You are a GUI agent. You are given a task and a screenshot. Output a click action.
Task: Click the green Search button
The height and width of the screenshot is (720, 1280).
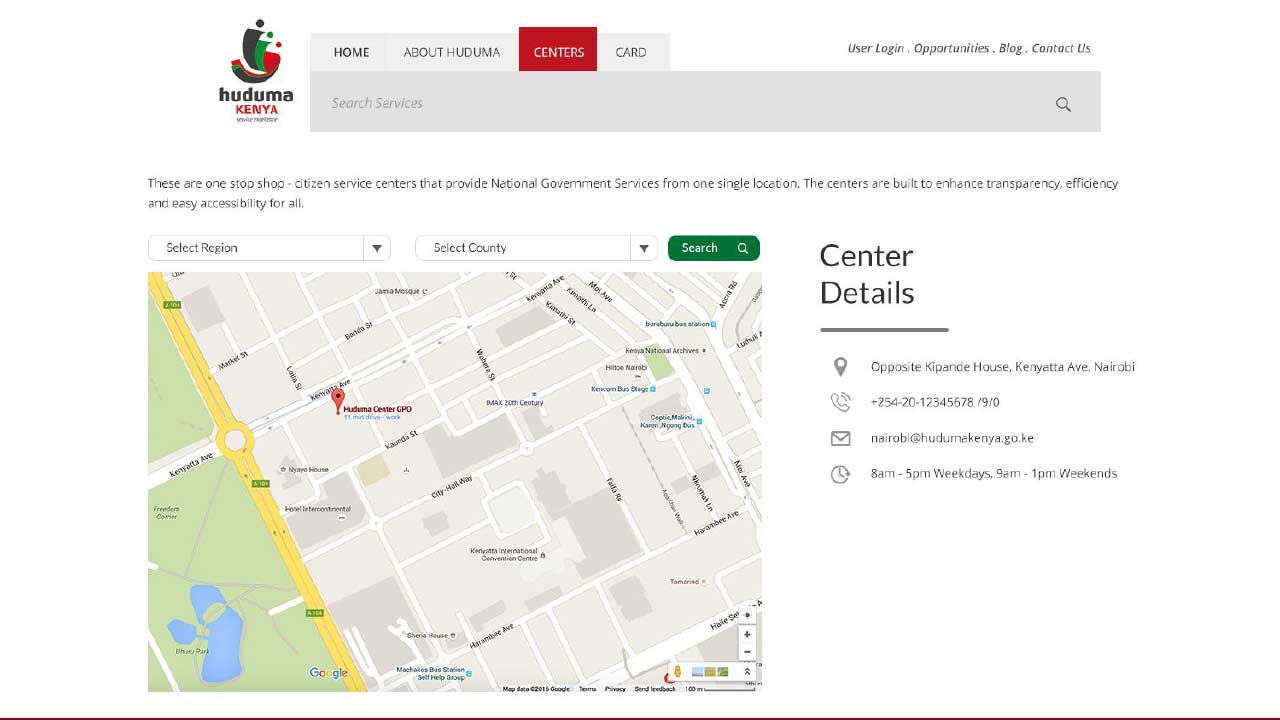click(x=714, y=248)
